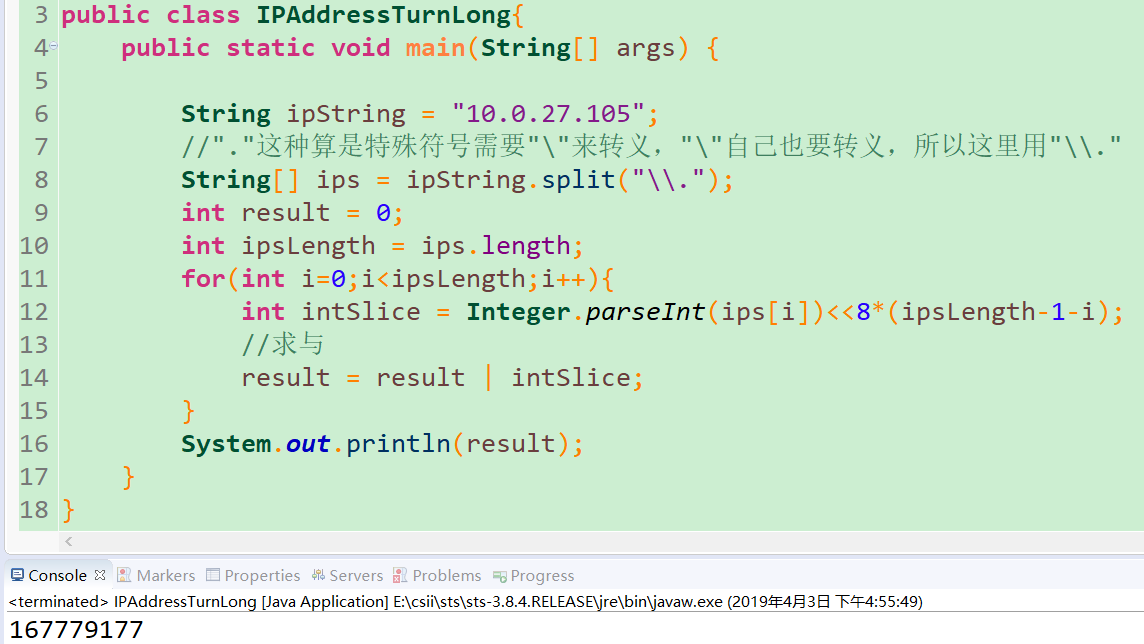Click the comment //求与 on line 13
The image size is (1144, 644).
pos(282,344)
